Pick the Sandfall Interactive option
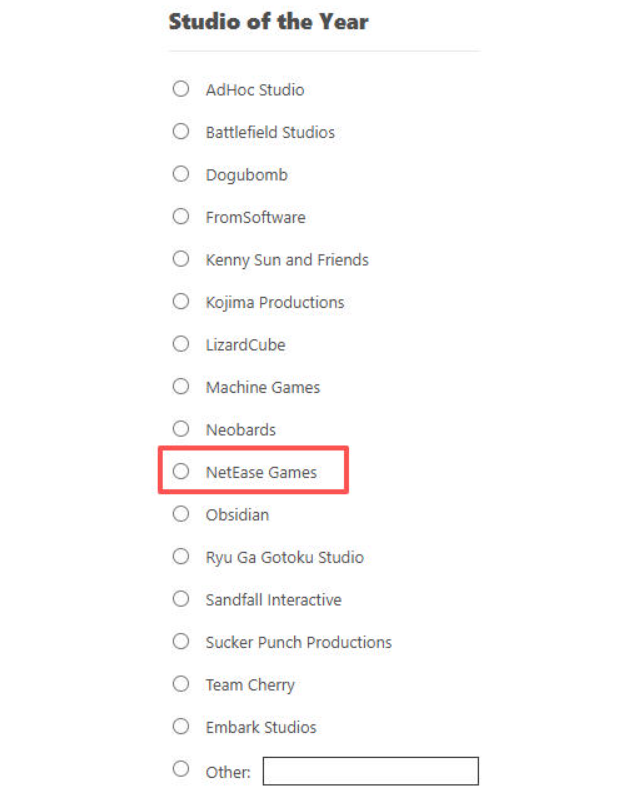 pyautogui.click(x=181, y=599)
